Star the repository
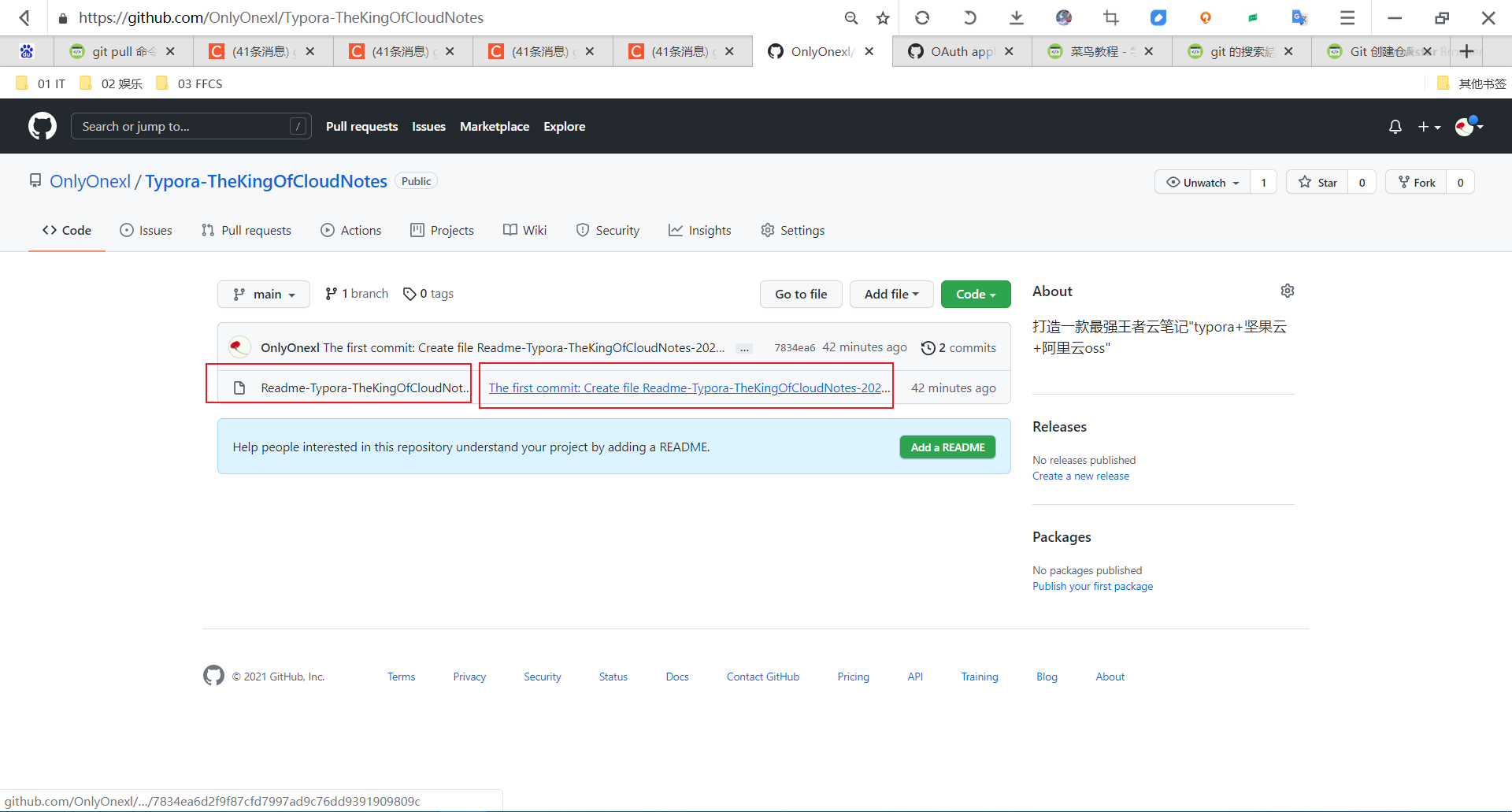This screenshot has width=1512, height=812. 1317,182
